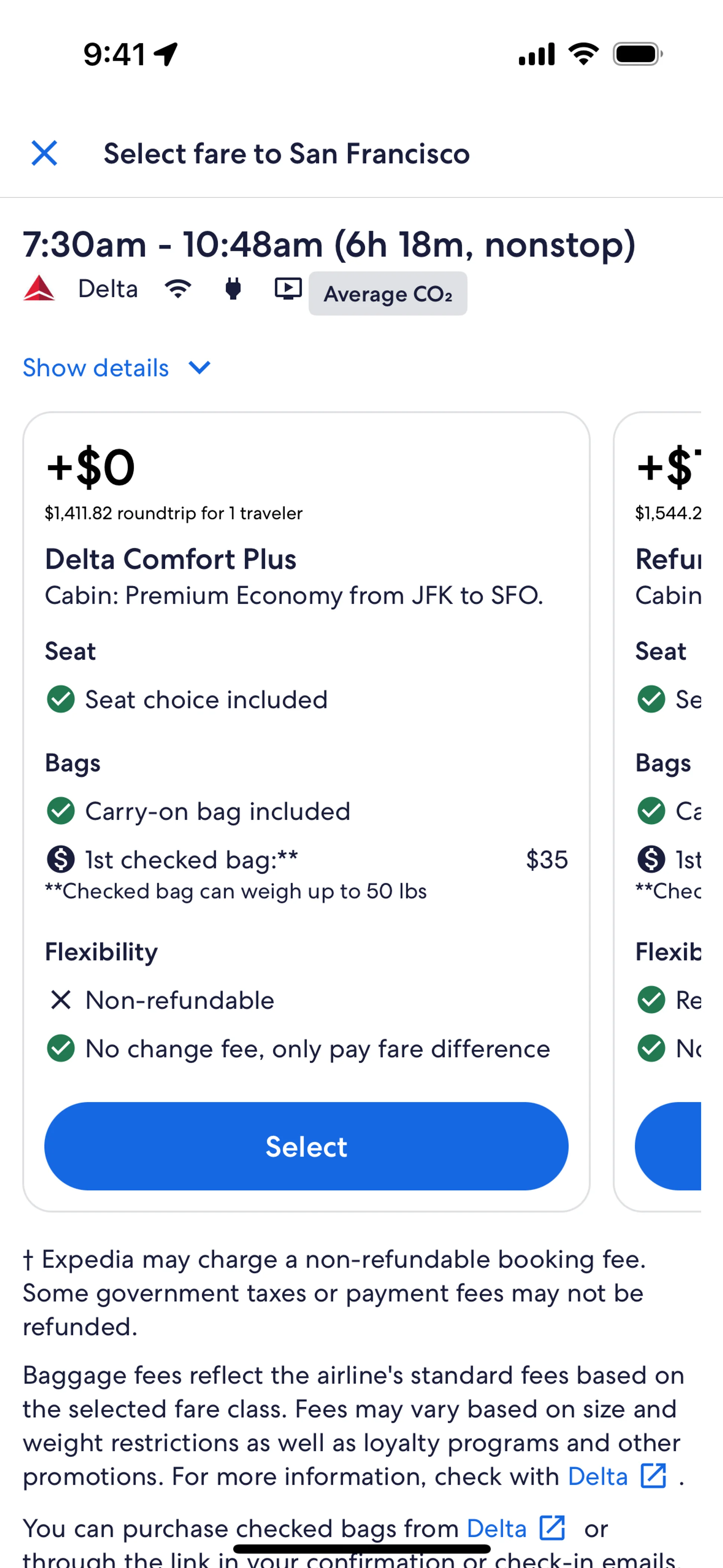723x1568 pixels.
Task: Close the fare selection screen
Action: 44,153
